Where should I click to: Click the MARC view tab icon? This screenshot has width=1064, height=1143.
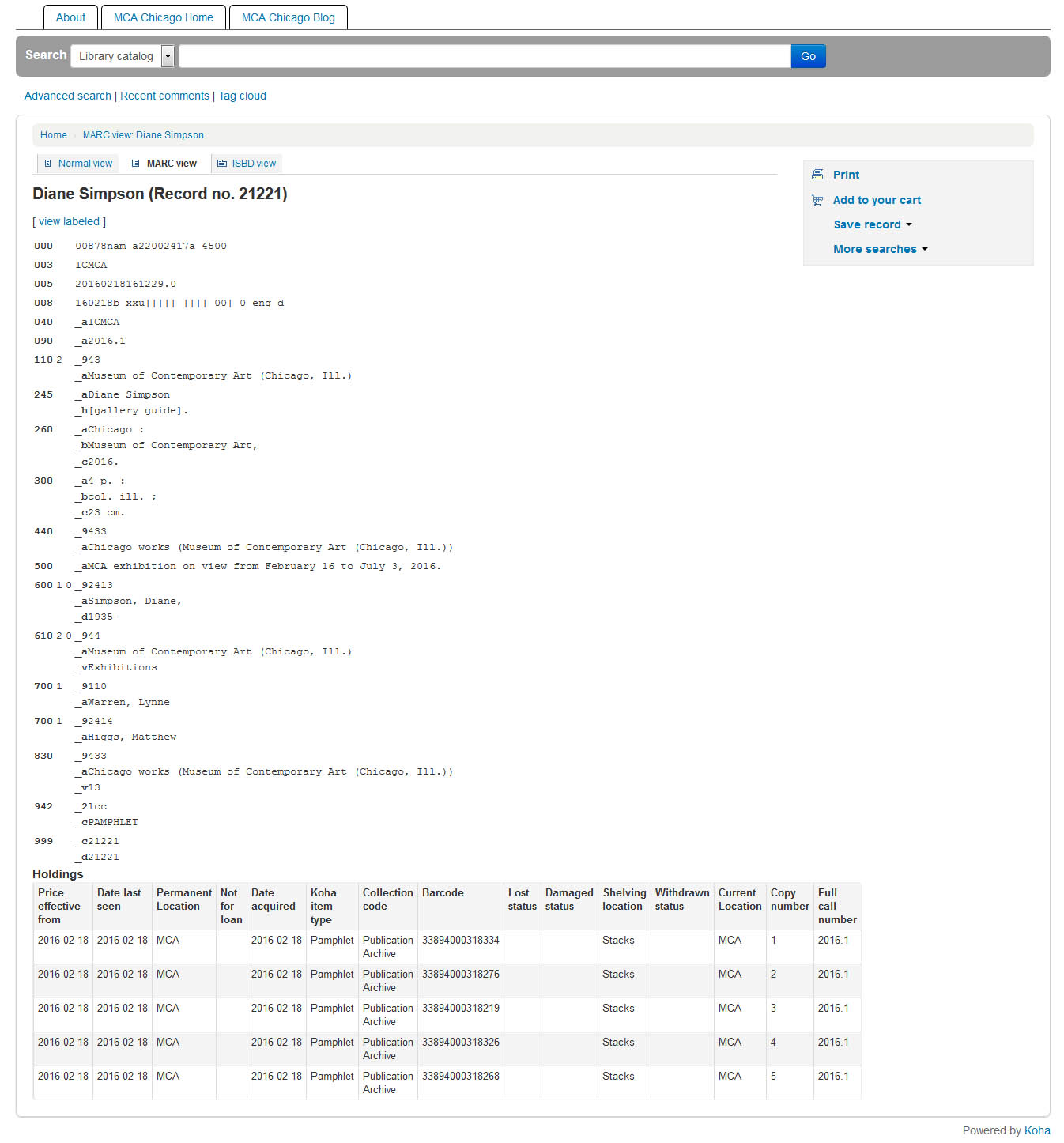tap(136, 164)
